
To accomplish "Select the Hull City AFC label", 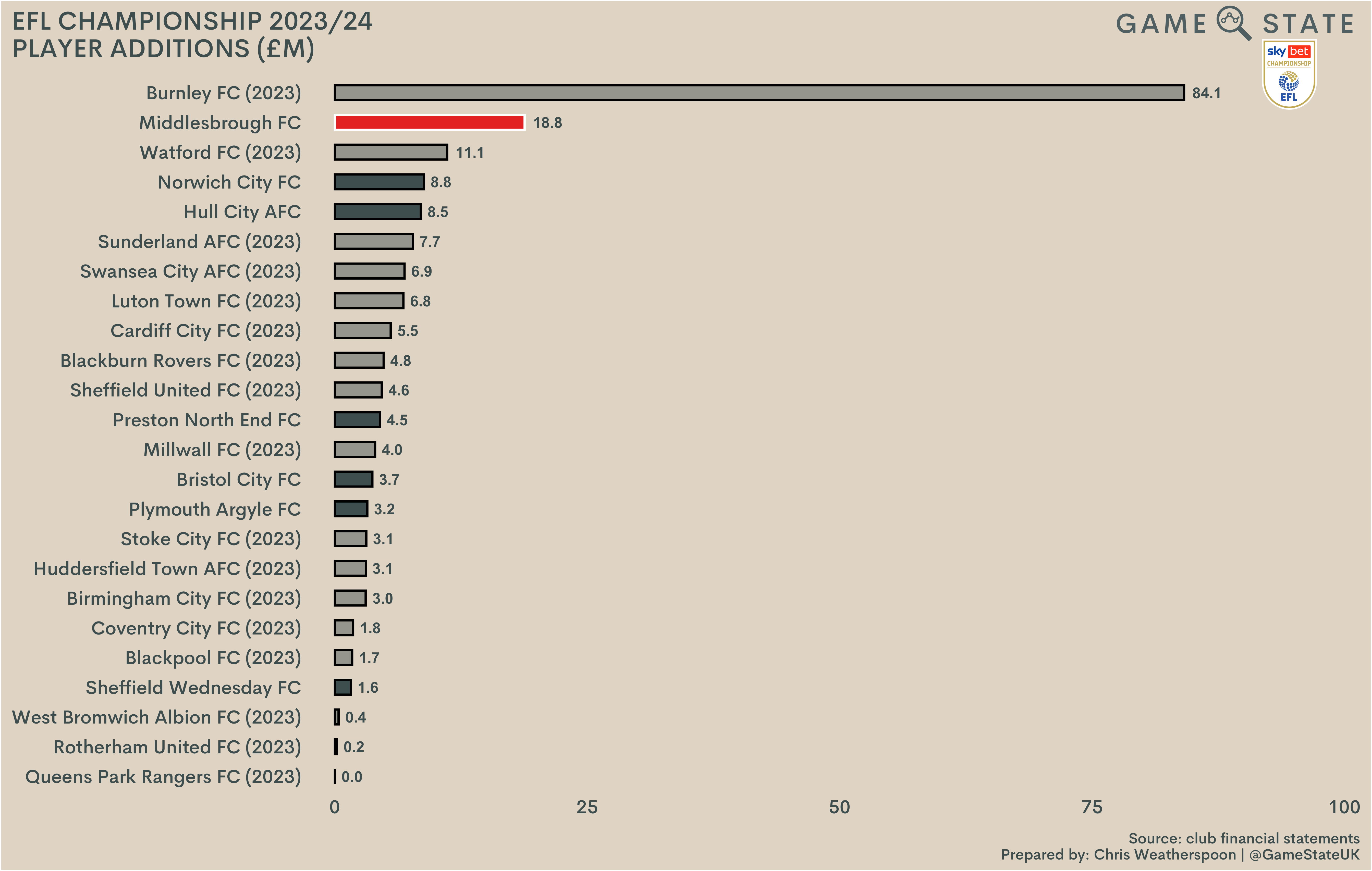I will (242, 212).
